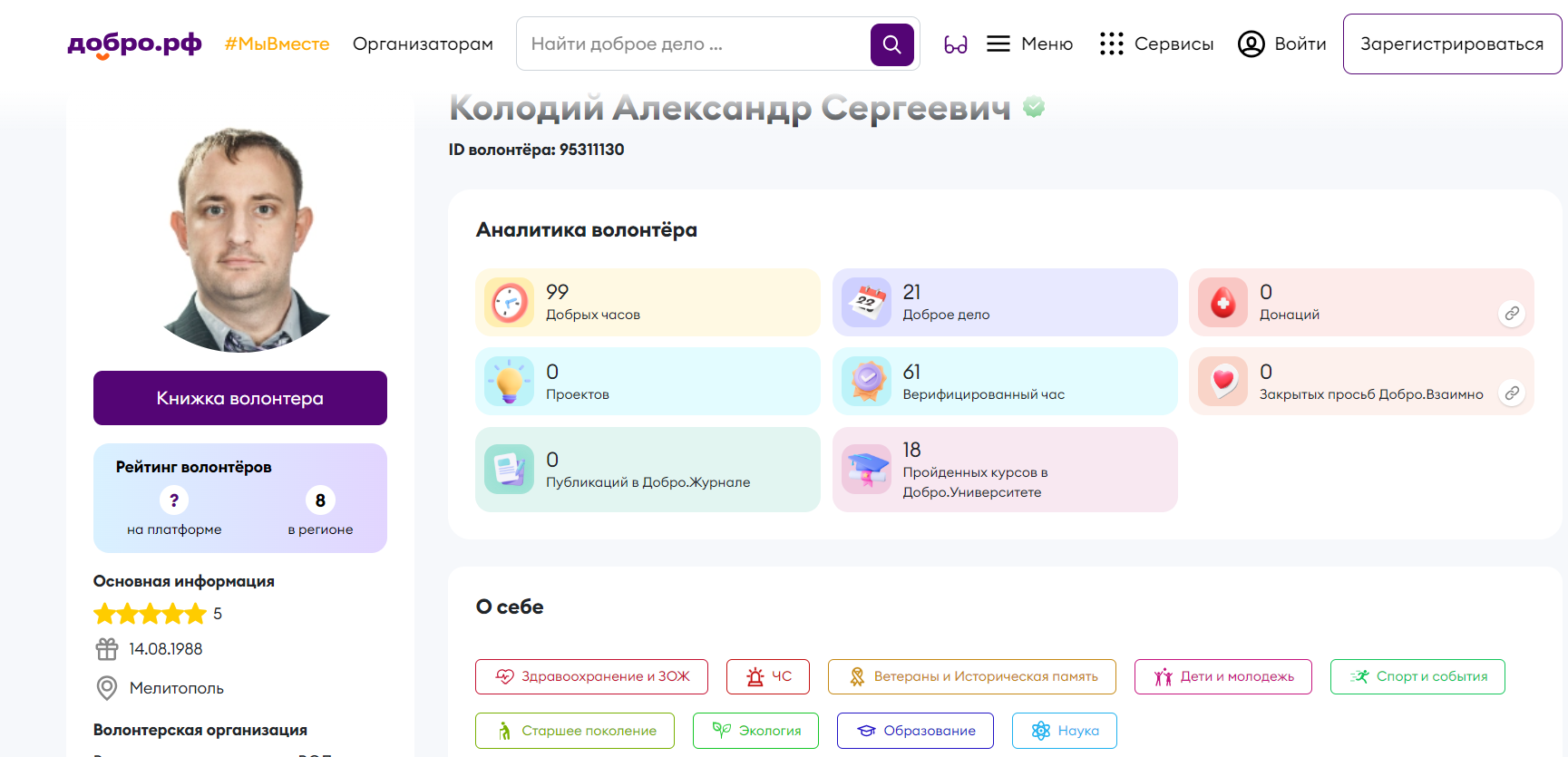Click the clock icon for Добрых часов
Screen dimensions: 1568x757
pyautogui.click(x=510, y=302)
